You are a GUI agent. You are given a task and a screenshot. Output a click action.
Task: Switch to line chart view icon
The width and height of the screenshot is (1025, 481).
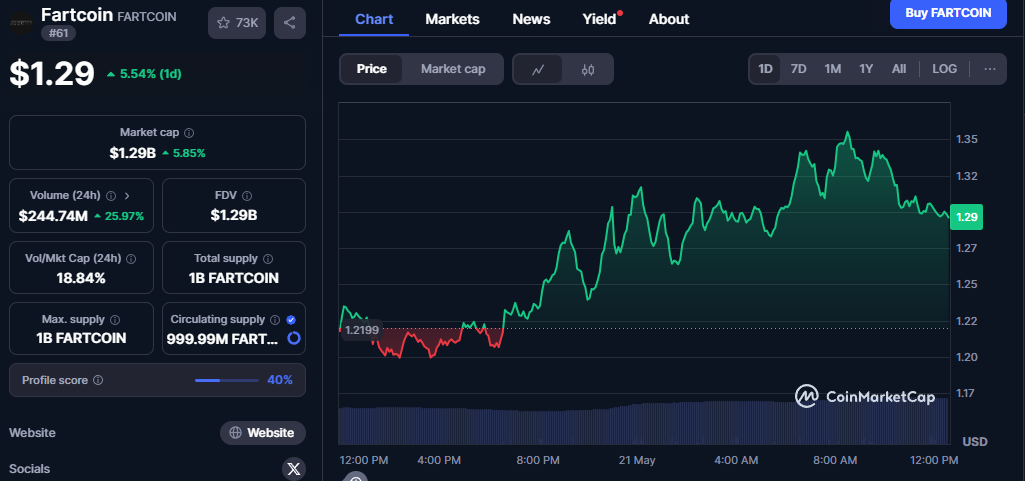[537, 69]
